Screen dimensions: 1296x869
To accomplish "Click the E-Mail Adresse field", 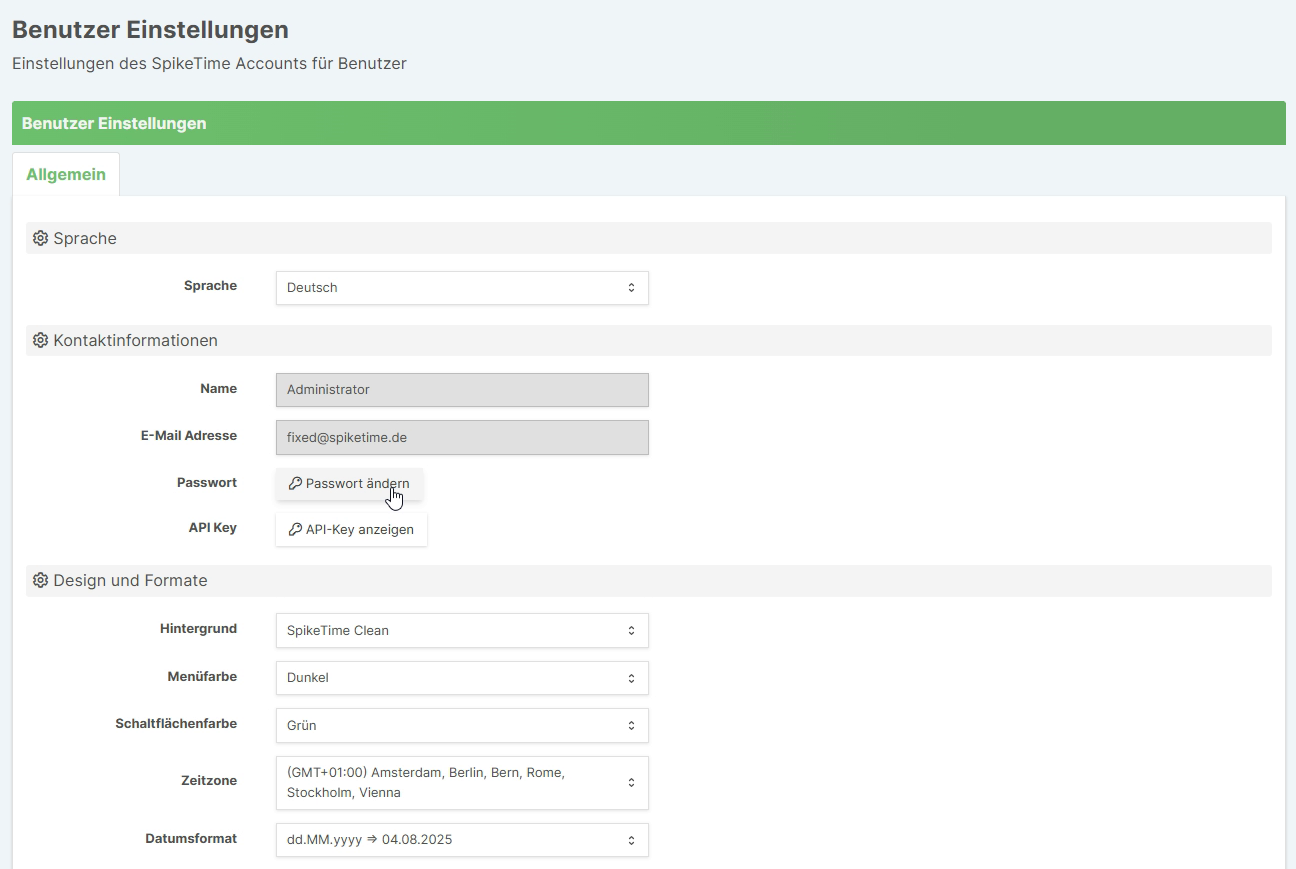I will coord(461,438).
